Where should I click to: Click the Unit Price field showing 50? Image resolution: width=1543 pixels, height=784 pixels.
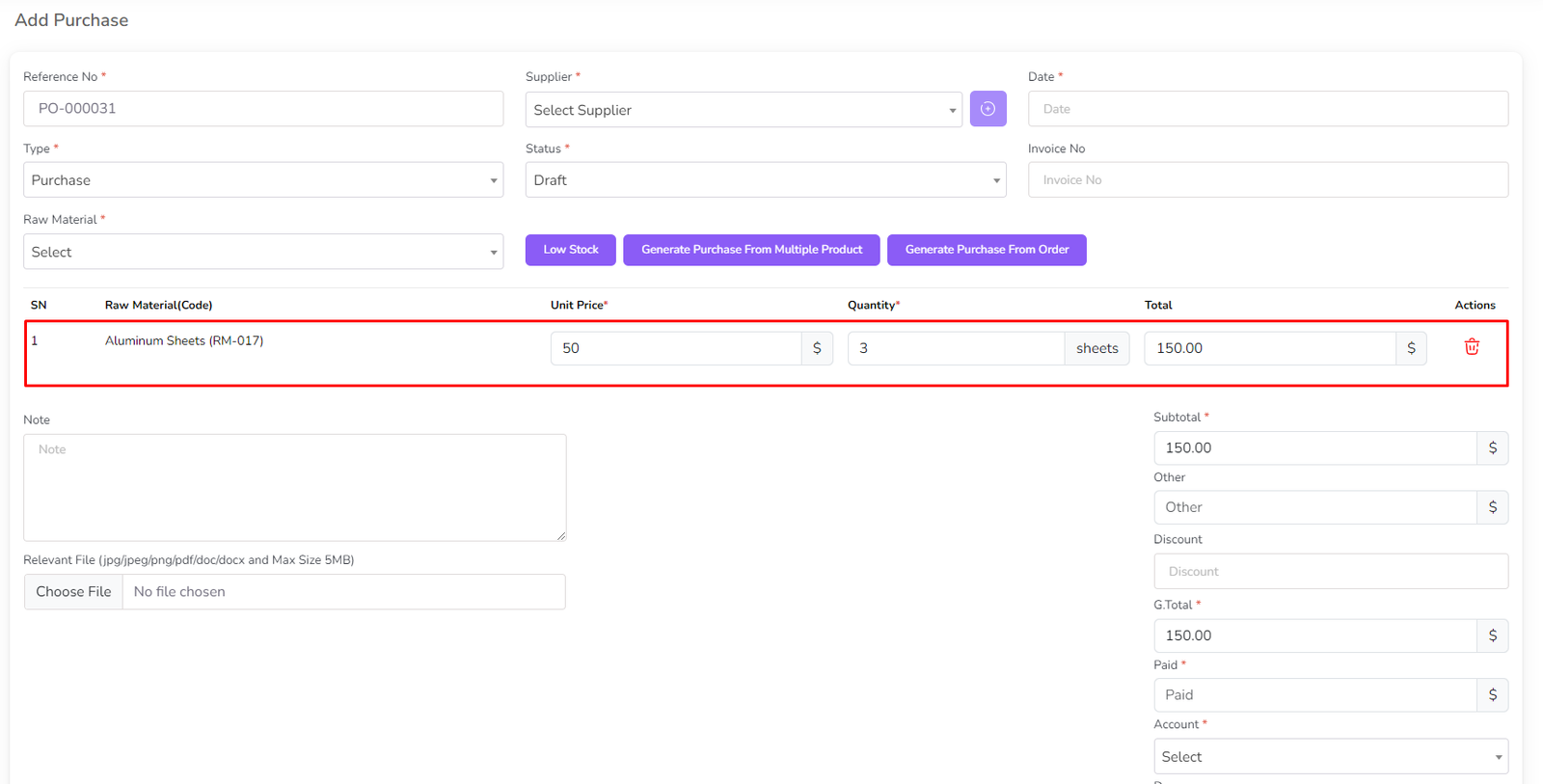pos(675,348)
